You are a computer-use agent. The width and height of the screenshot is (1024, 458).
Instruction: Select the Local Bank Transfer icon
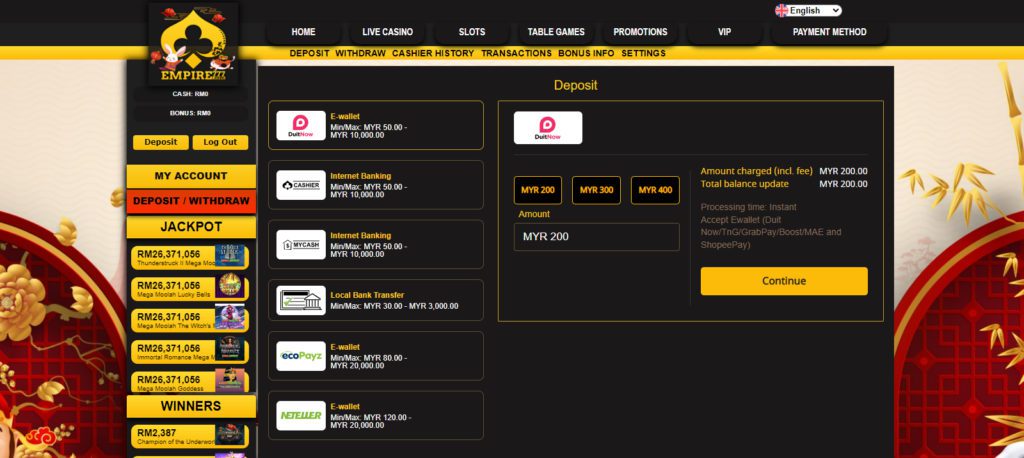(x=300, y=301)
